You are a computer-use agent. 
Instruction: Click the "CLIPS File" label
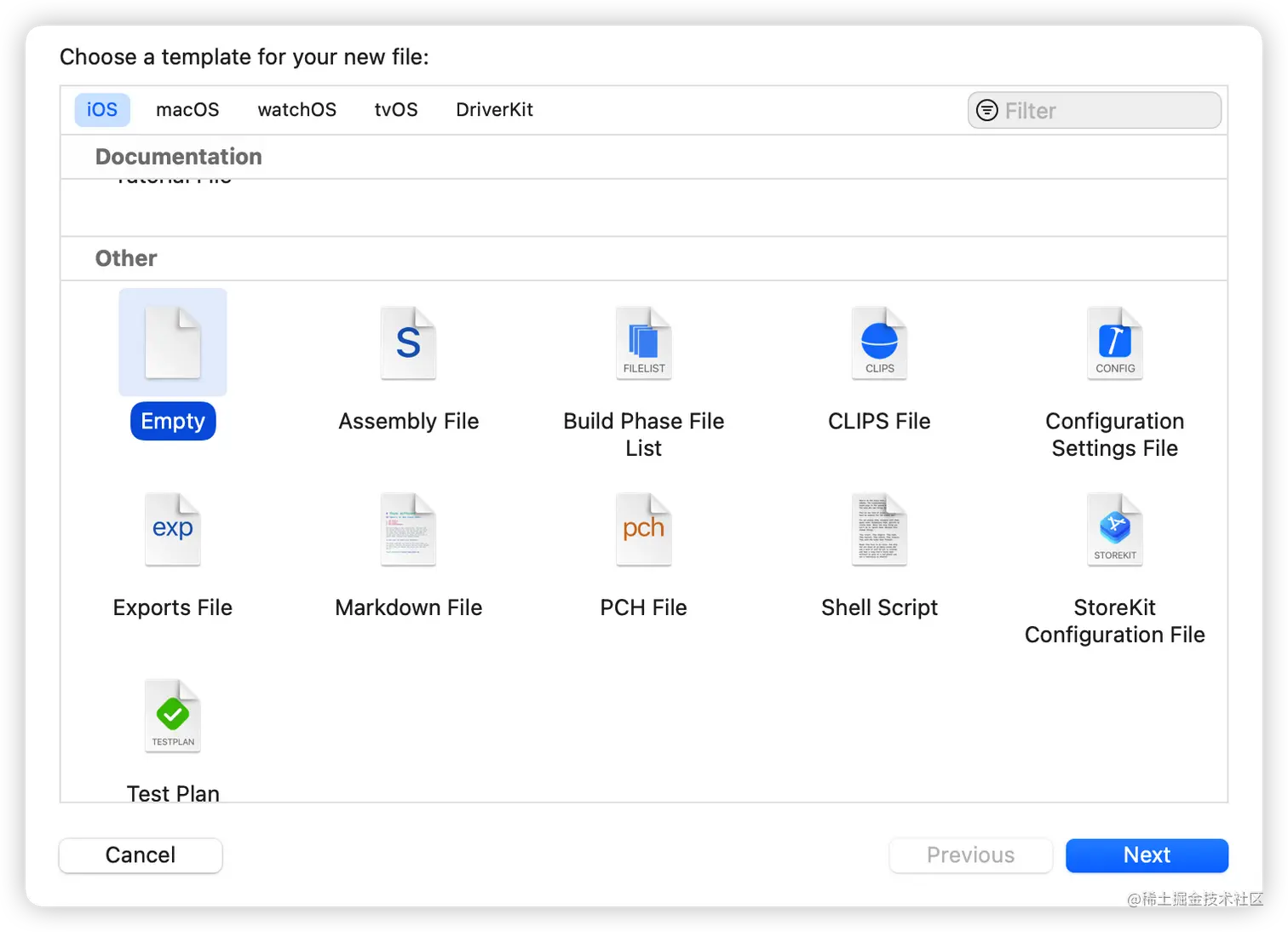pos(879,421)
